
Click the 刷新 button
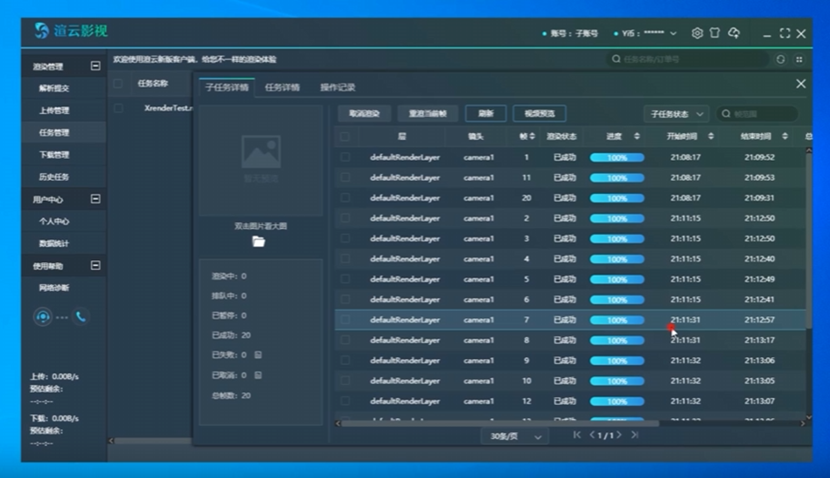tap(486, 113)
